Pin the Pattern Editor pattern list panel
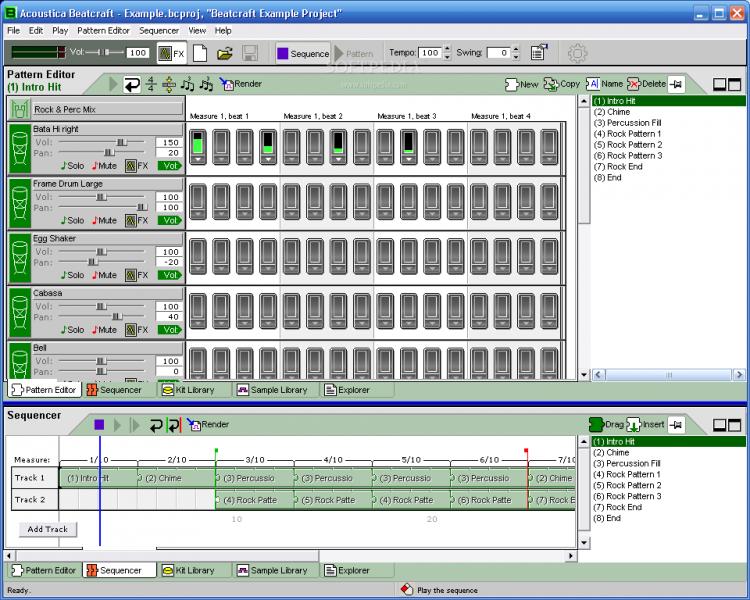 point(676,85)
